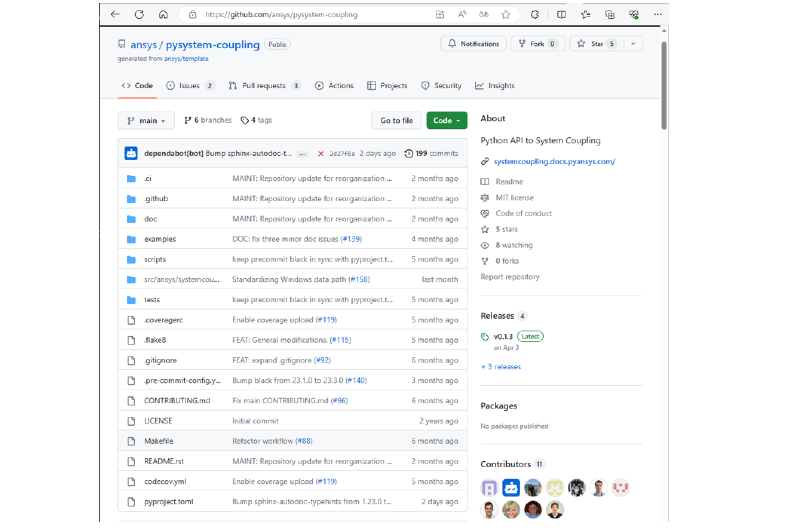Click the browser back arrow
The width and height of the screenshot is (800, 529).
tap(115, 15)
